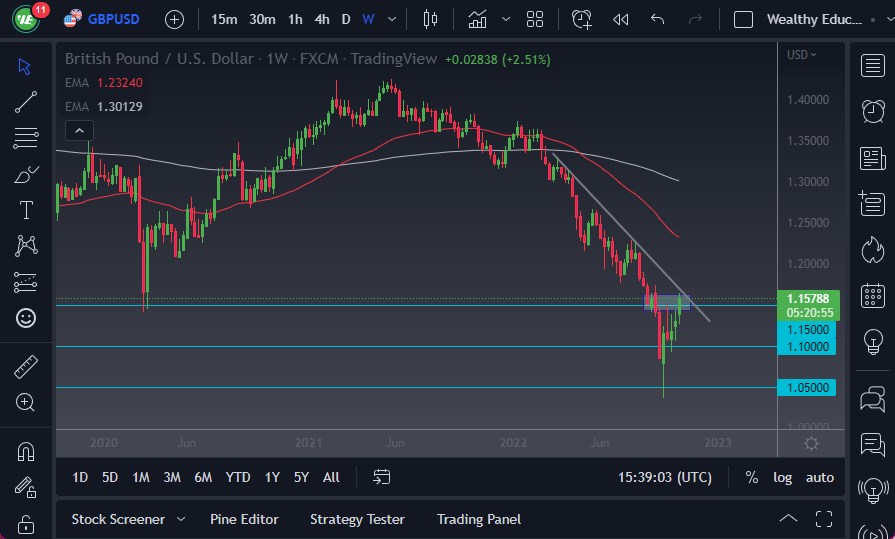This screenshot has height=539, width=895.
Task: Select the Measure ruler tool
Action: pyautogui.click(x=26, y=367)
